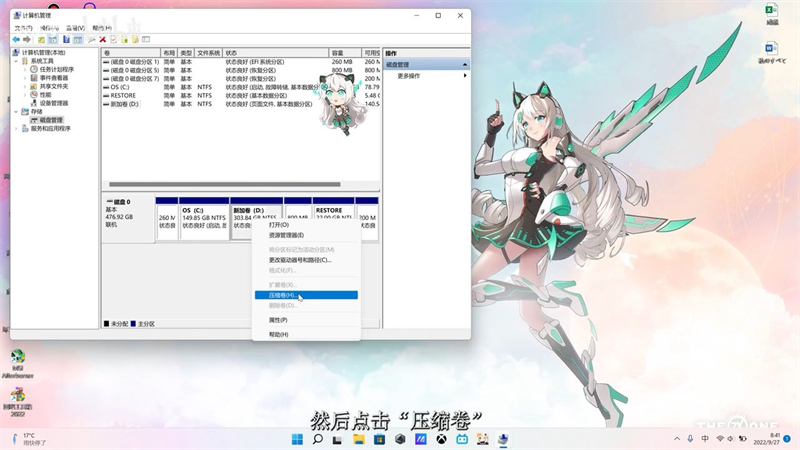Click the blue help book toolbar icon
Image resolution: width=800 pixels, height=450 pixels.
tap(66, 39)
